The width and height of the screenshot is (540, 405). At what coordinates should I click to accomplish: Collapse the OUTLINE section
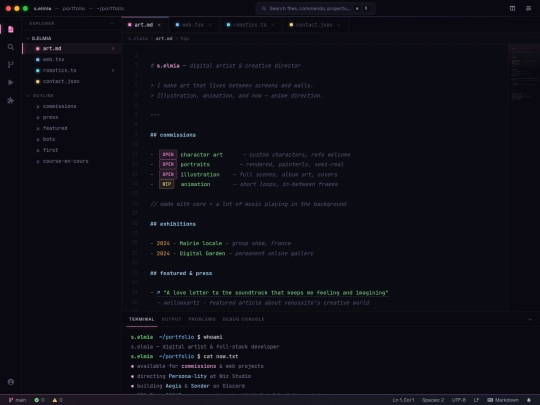pyautogui.click(x=40, y=95)
